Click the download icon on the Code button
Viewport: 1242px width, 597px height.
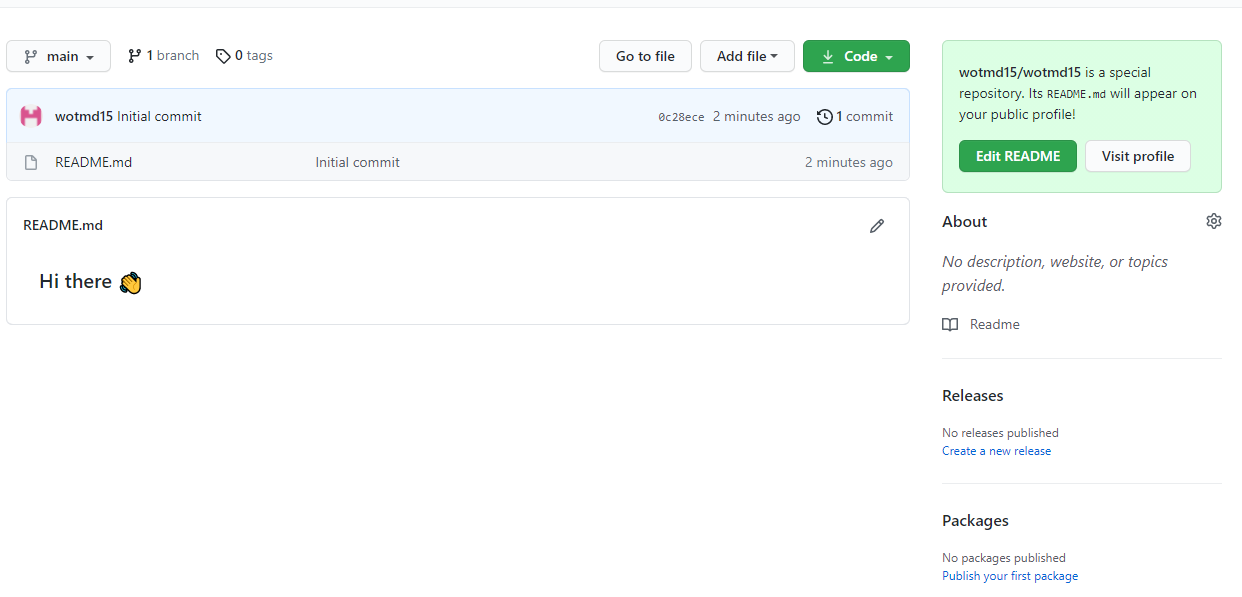828,56
